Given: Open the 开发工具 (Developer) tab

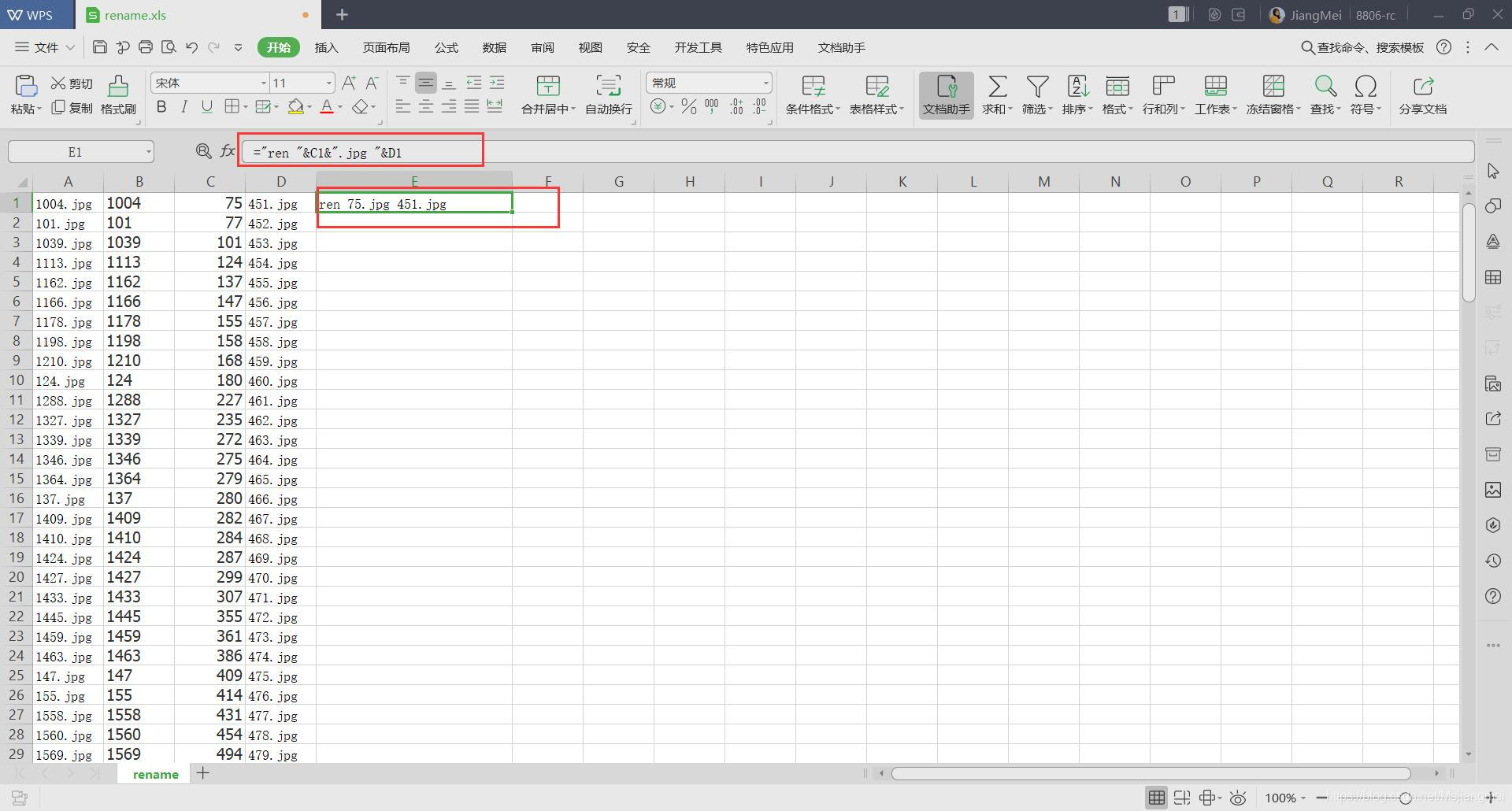Looking at the screenshot, I should coord(698,47).
